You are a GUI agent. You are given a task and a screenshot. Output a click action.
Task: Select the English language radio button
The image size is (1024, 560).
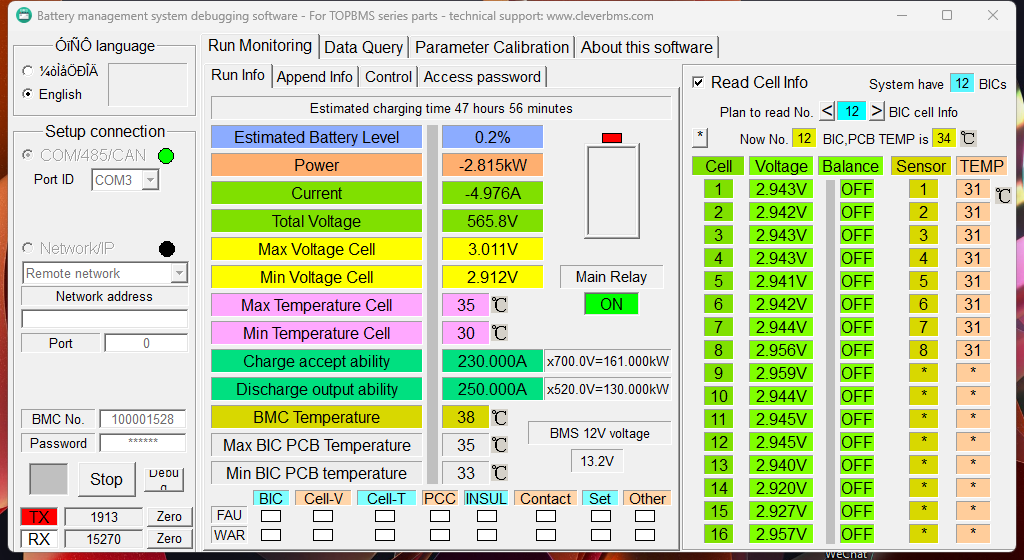[27, 94]
